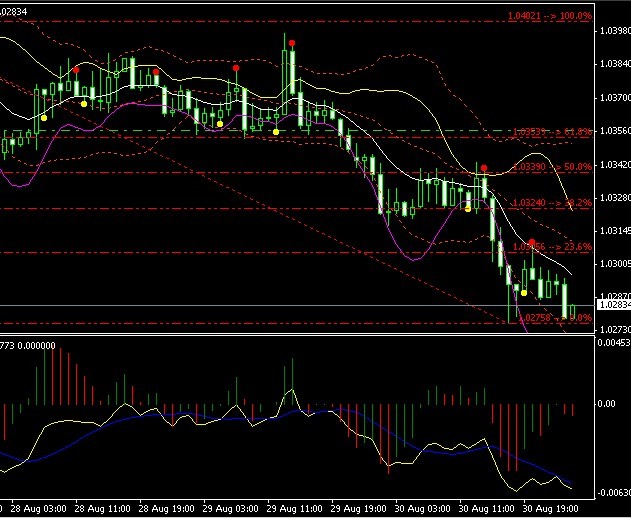Viewport: 631px width, 518px height.
Task: Click the 1.03280 price axis value
Action: (615, 198)
